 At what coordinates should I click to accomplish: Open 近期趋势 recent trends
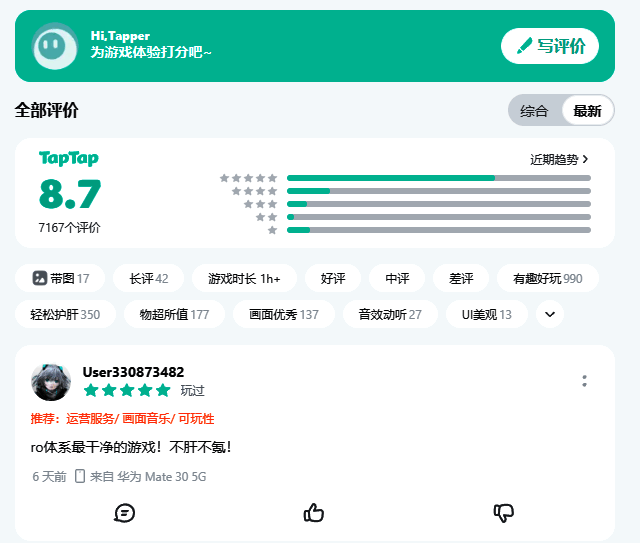click(558, 159)
